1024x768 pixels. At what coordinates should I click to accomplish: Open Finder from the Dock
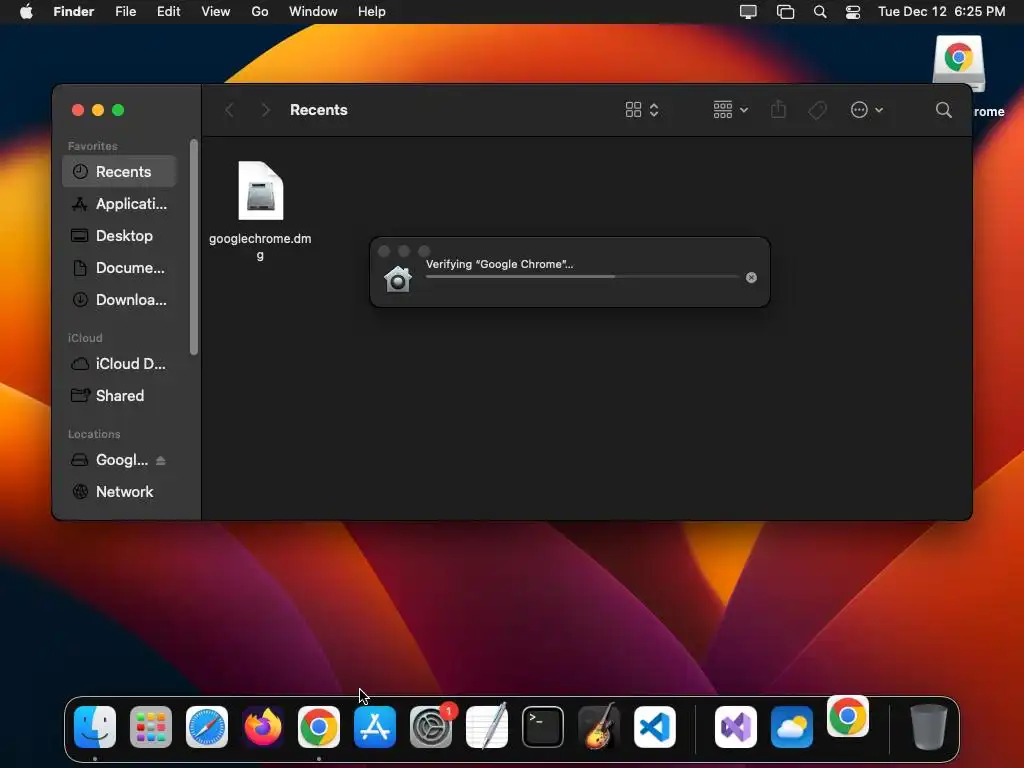pyautogui.click(x=95, y=727)
